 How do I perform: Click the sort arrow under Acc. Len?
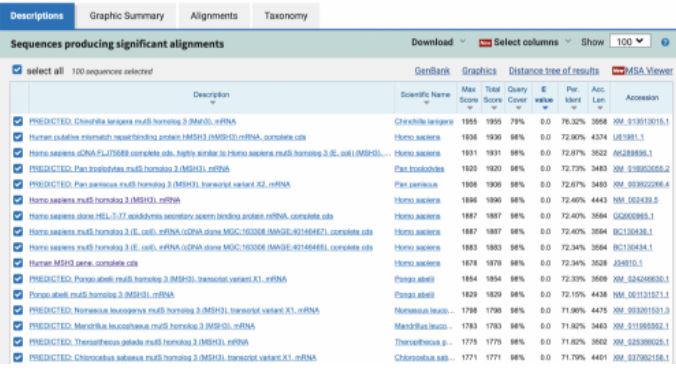click(x=600, y=108)
